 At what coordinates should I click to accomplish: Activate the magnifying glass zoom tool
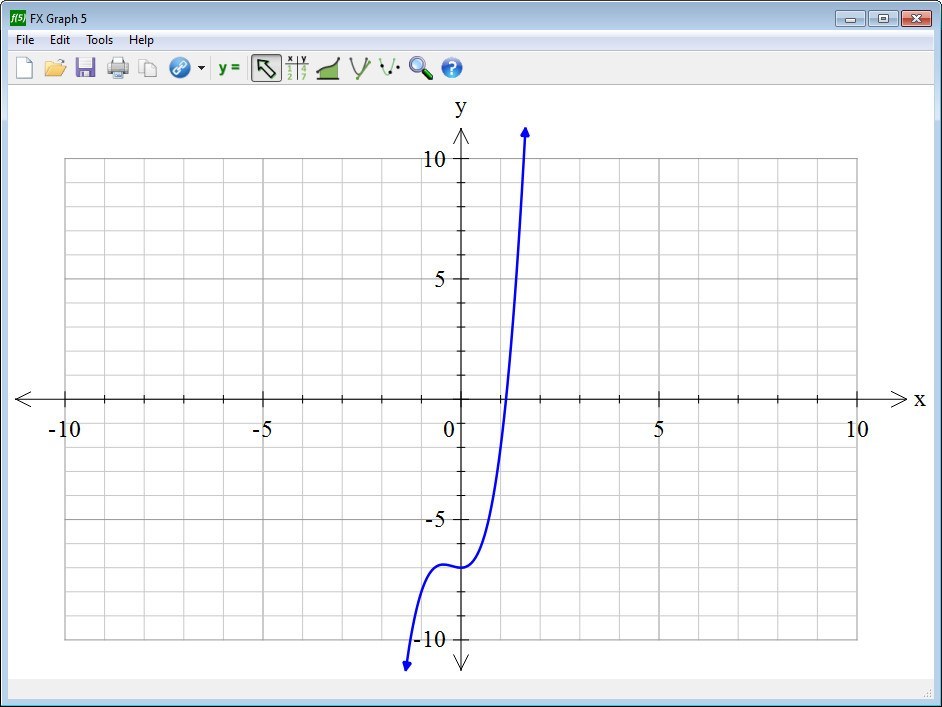pyautogui.click(x=421, y=68)
